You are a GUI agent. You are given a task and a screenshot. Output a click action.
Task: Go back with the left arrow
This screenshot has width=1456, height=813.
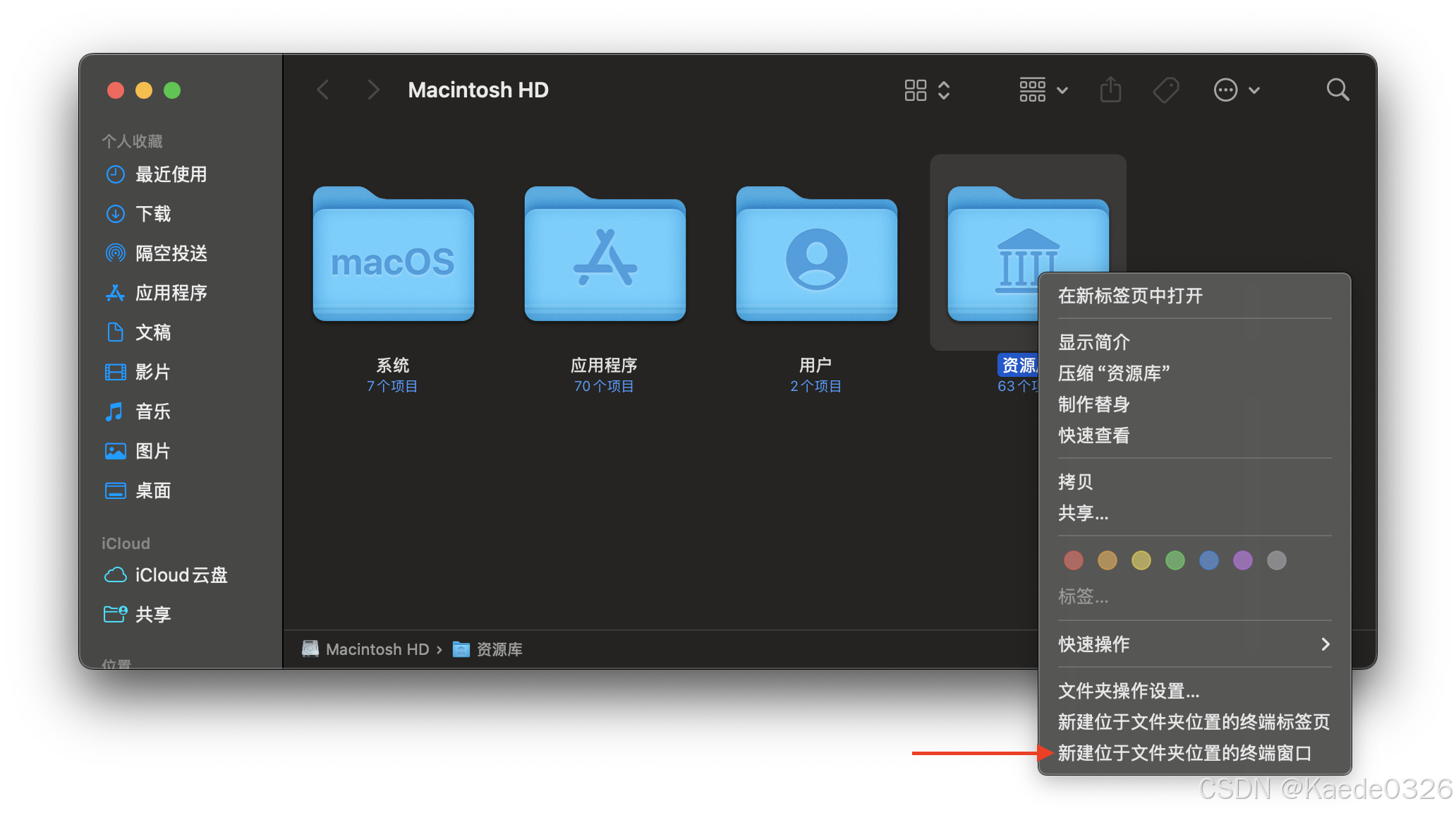[x=324, y=90]
